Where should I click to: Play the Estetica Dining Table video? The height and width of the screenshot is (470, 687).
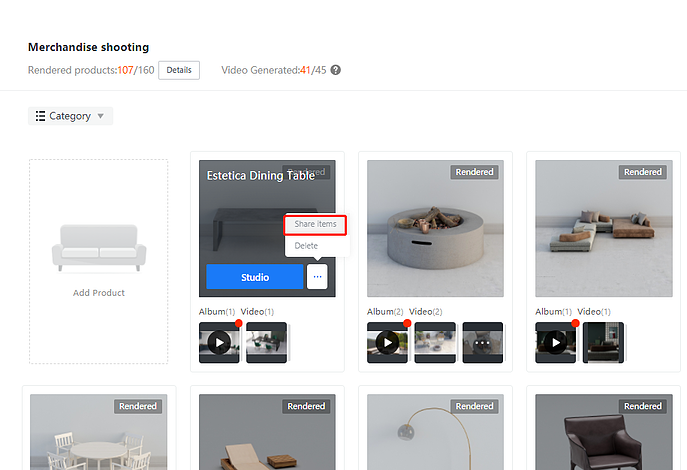click(219, 342)
